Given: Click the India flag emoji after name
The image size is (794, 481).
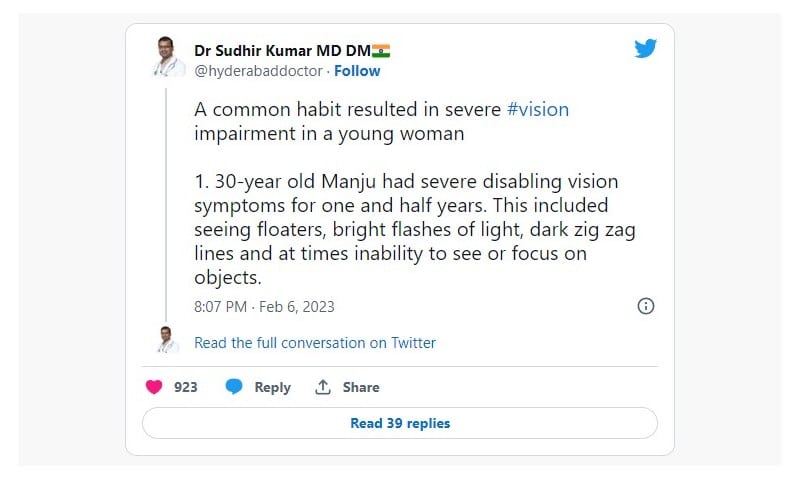Looking at the screenshot, I should tap(381, 49).
